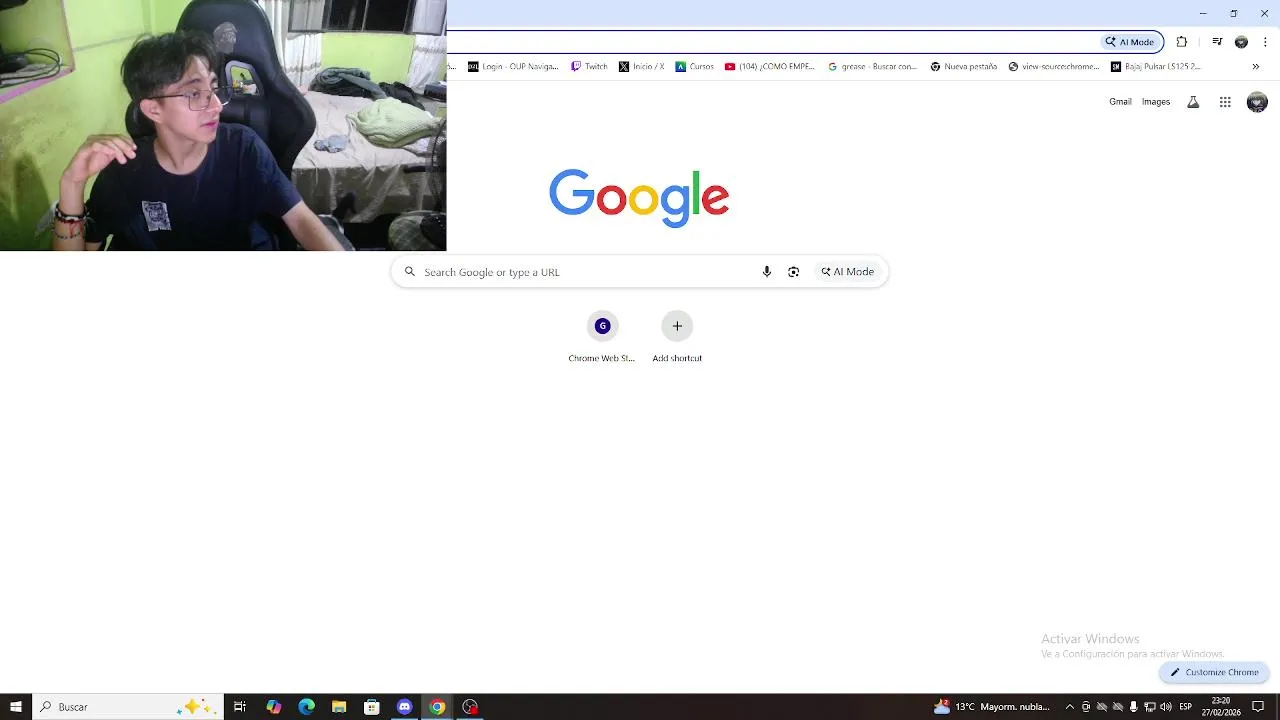1280x720 pixels.
Task: Open the Inicio / X bookmark
Action: pos(641,67)
